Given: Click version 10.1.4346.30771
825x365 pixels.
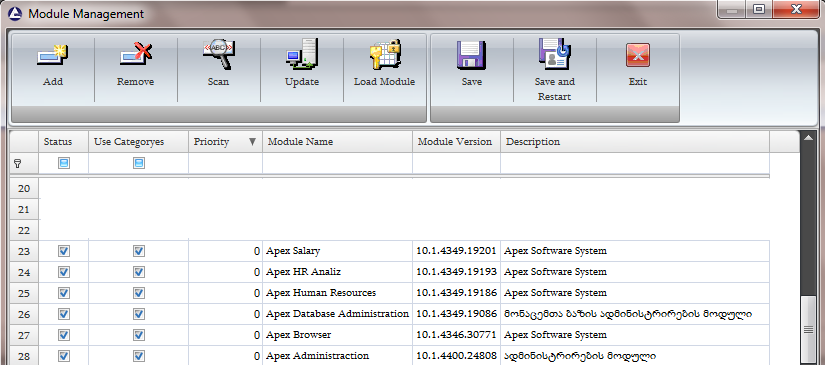Looking at the screenshot, I should pyautogui.click(x=456, y=335).
